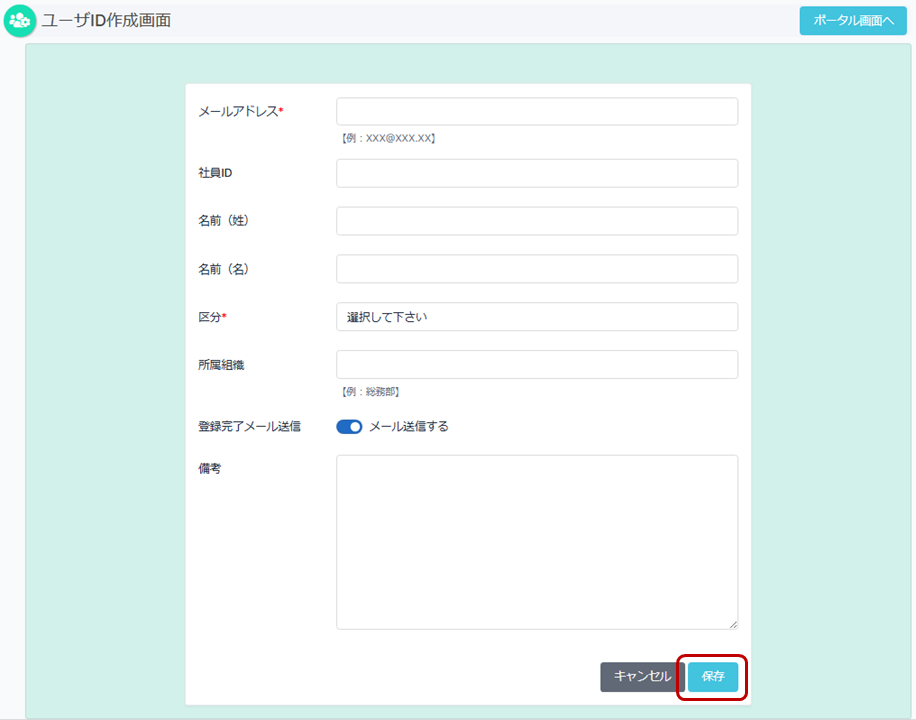Screen dimensions: 916x720
Task: Click the 登録完了メール送信 label
Action: click(x=249, y=427)
